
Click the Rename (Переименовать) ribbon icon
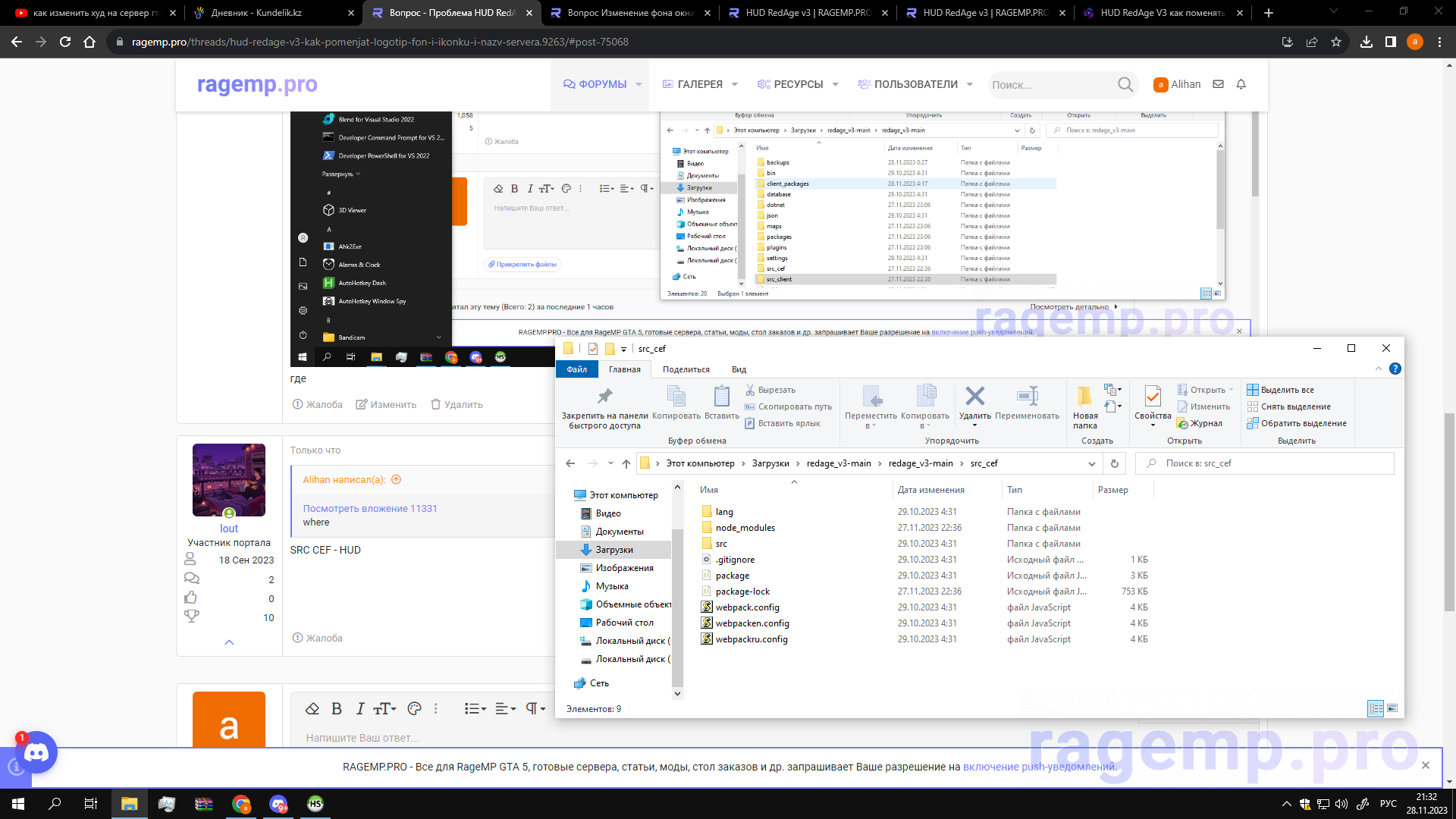(1027, 397)
